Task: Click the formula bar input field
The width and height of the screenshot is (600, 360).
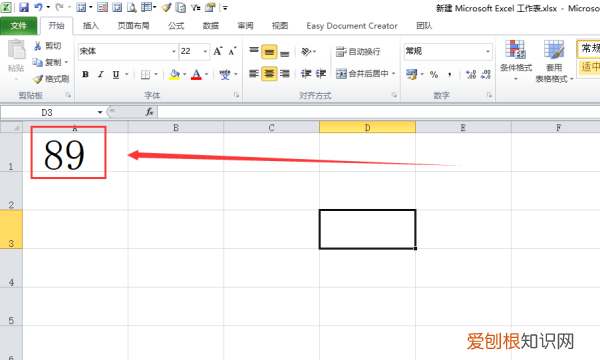Action: point(379,112)
